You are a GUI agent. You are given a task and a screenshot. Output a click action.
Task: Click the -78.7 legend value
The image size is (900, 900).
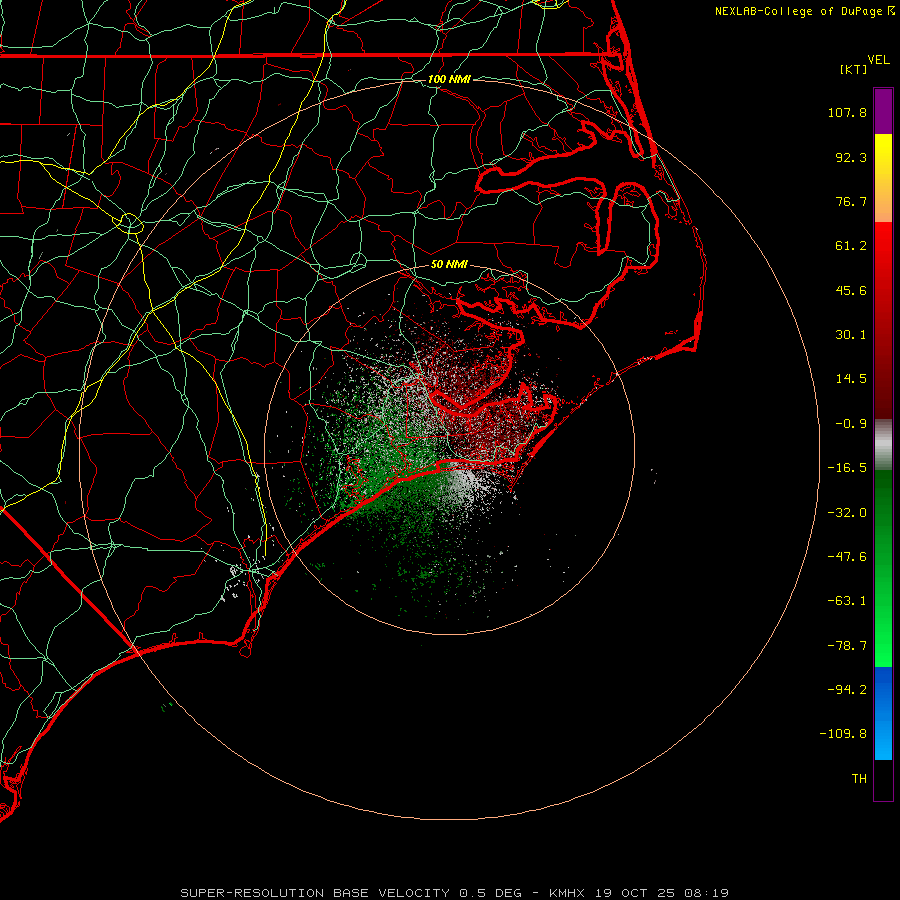click(847, 646)
